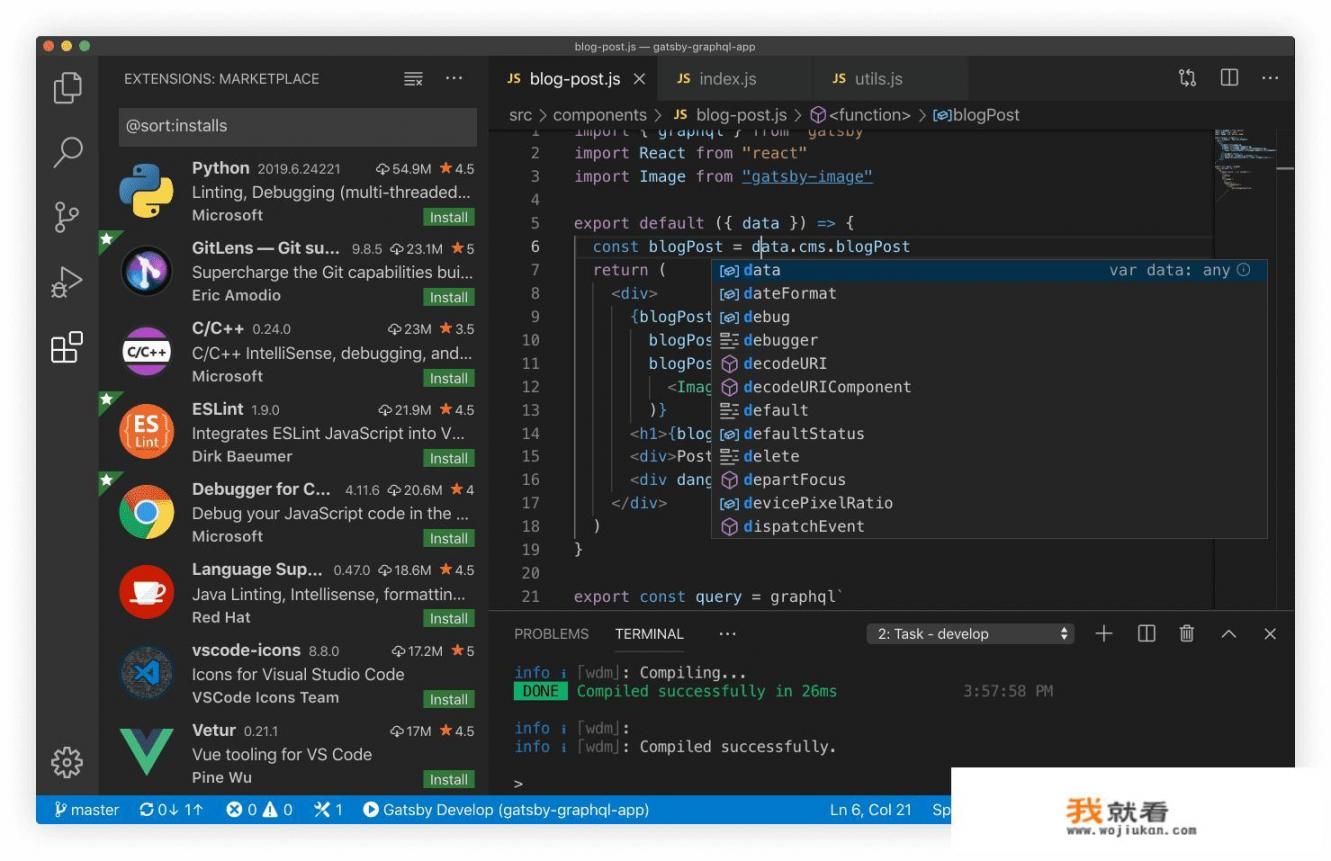Screen dimensions: 1331x861
Task: Install the C/C++ extension
Action: [449, 378]
